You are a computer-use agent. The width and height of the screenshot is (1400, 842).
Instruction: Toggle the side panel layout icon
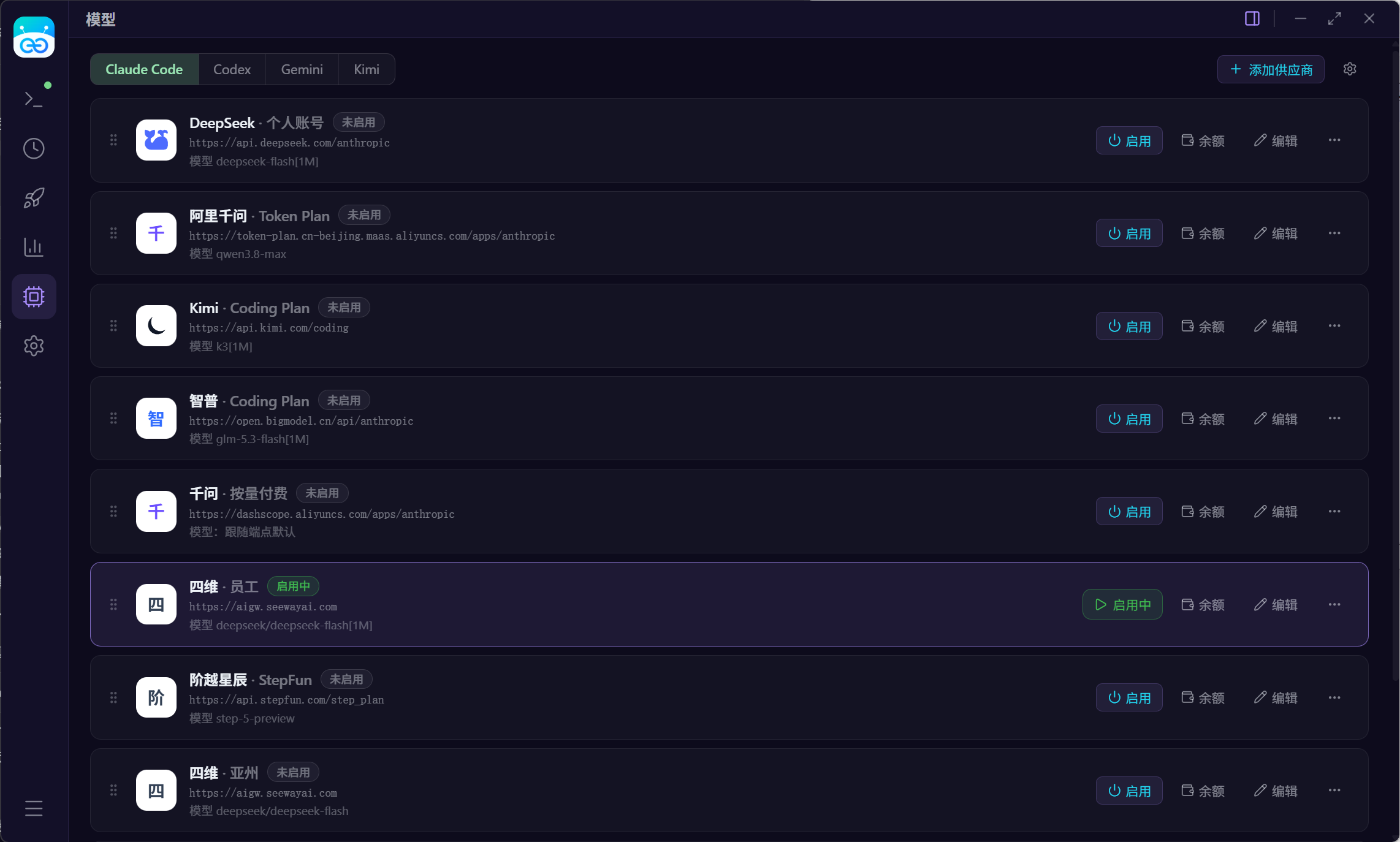(x=1252, y=18)
